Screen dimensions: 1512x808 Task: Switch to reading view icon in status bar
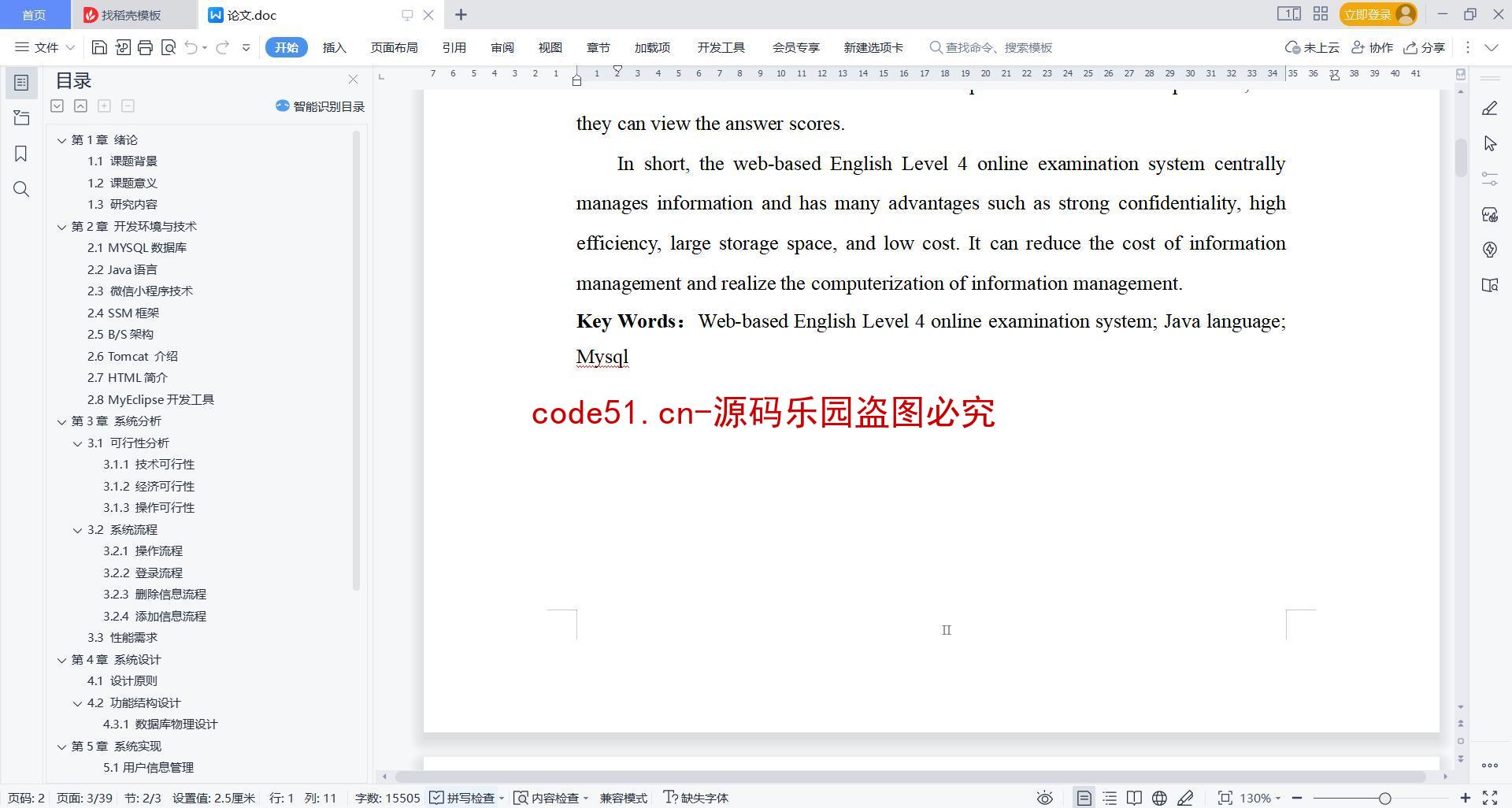(1134, 798)
